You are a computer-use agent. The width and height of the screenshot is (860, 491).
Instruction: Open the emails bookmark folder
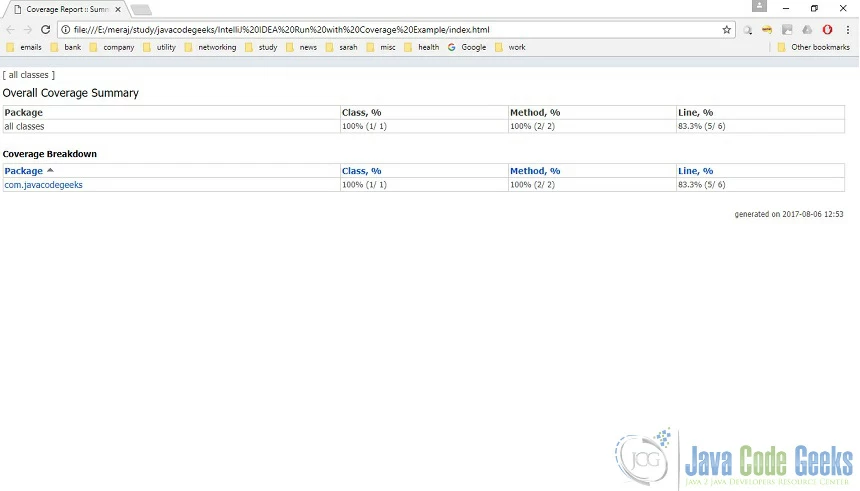tap(24, 47)
